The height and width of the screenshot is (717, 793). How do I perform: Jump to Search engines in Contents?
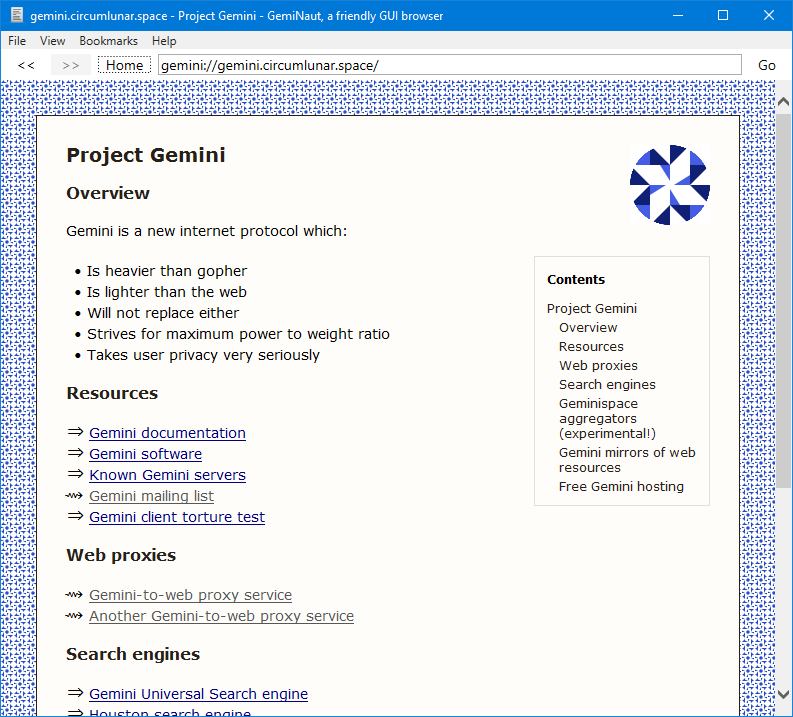point(607,384)
